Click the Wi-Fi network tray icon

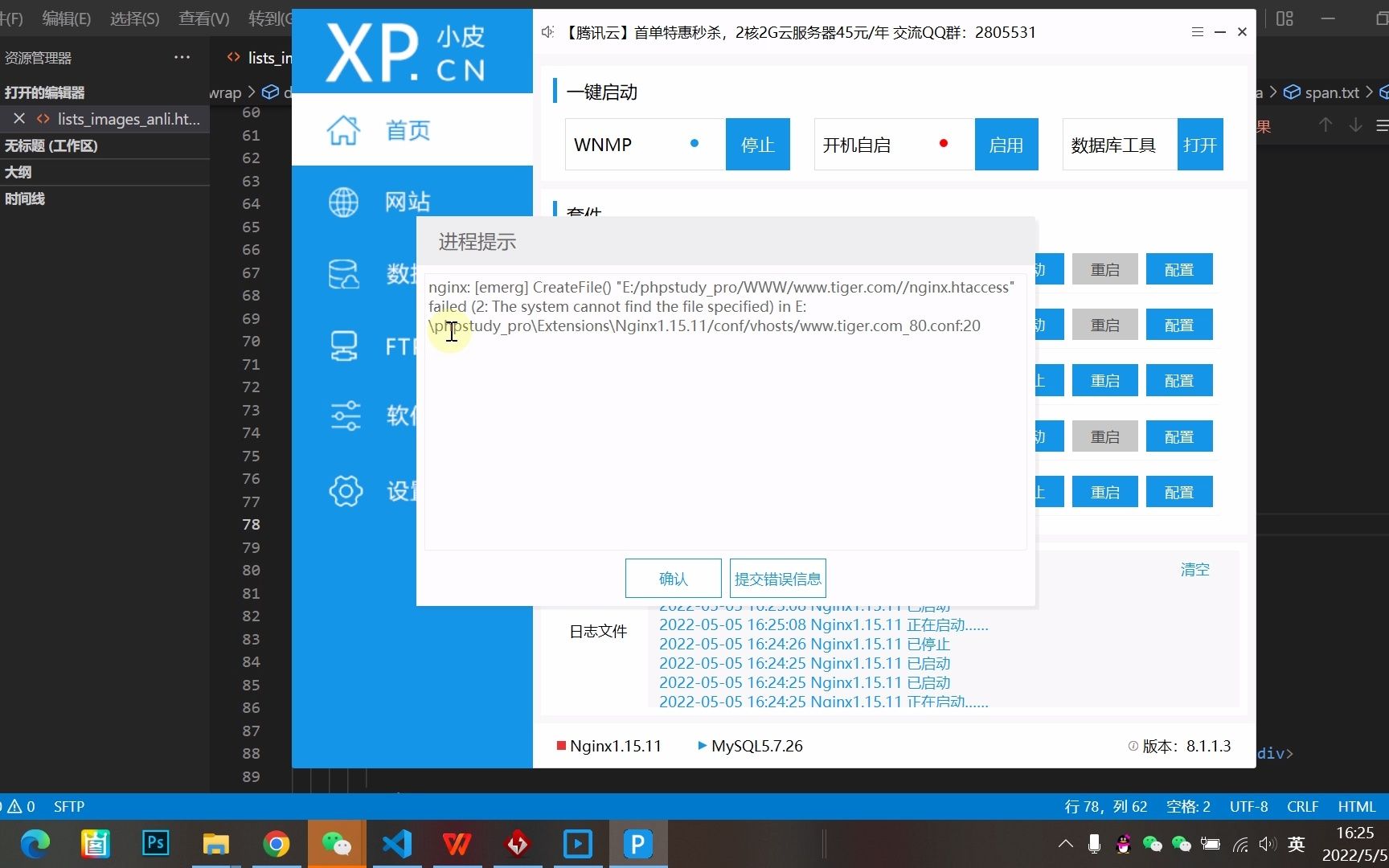pos(1240,844)
